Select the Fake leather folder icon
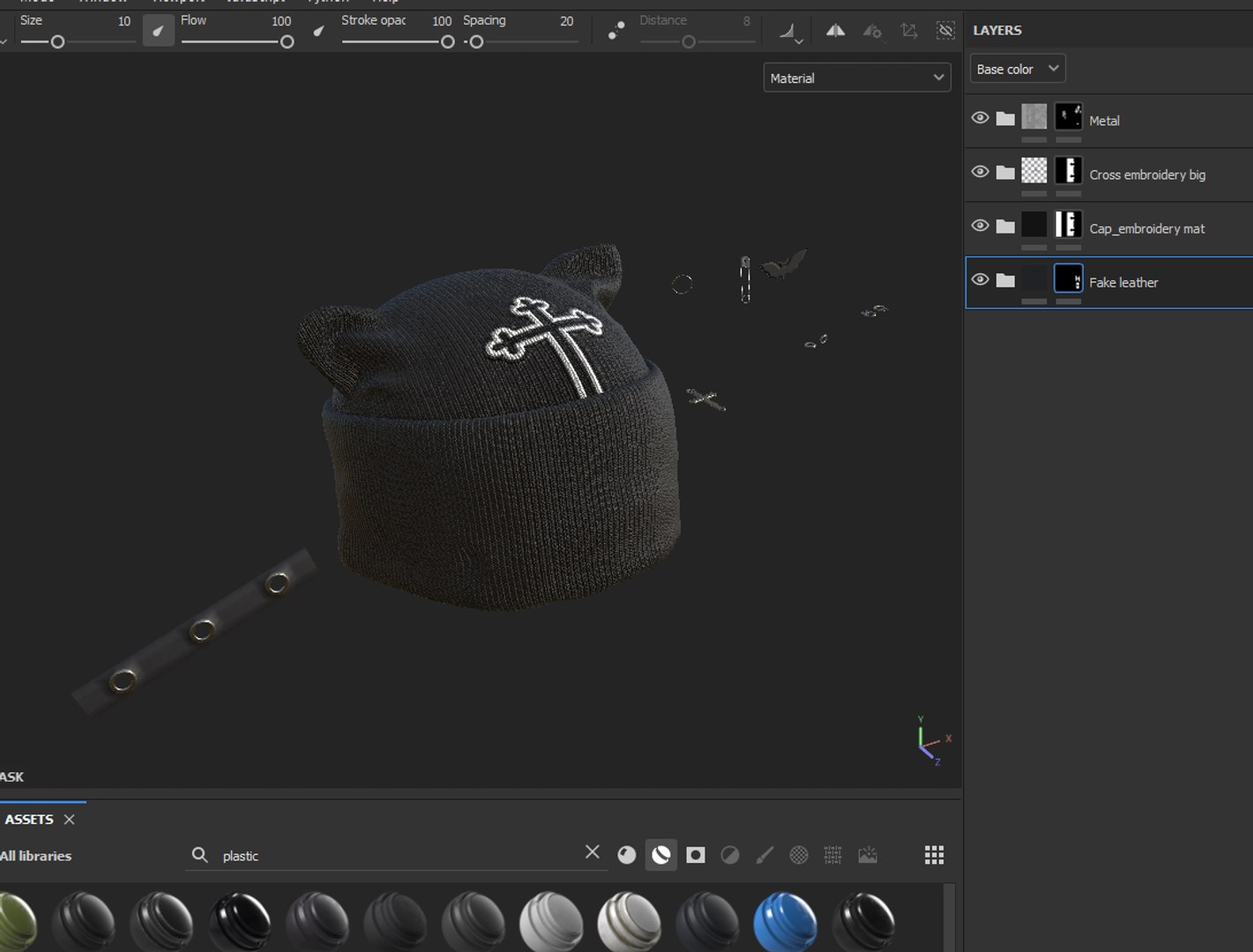Image resolution: width=1253 pixels, height=952 pixels. pyautogui.click(x=1005, y=280)
